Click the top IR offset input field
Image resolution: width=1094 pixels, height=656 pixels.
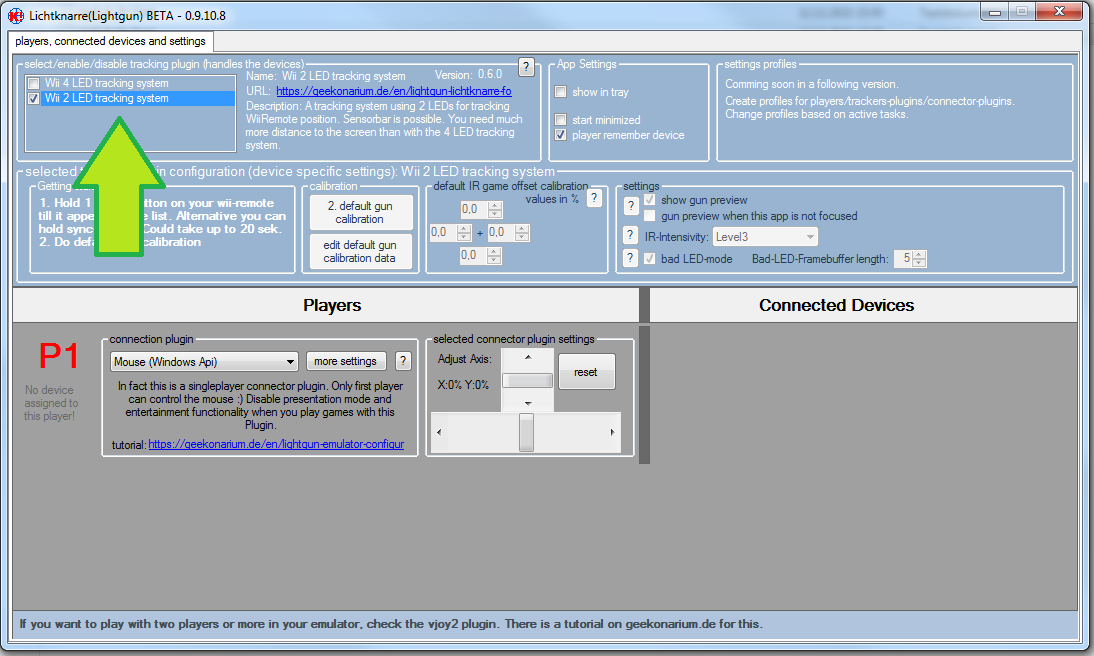474,209
